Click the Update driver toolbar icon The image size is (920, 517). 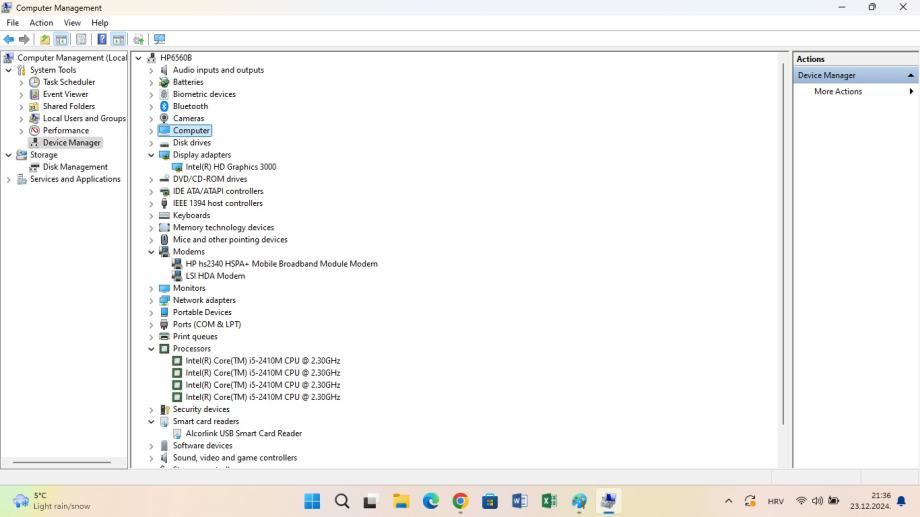[138, 39]
